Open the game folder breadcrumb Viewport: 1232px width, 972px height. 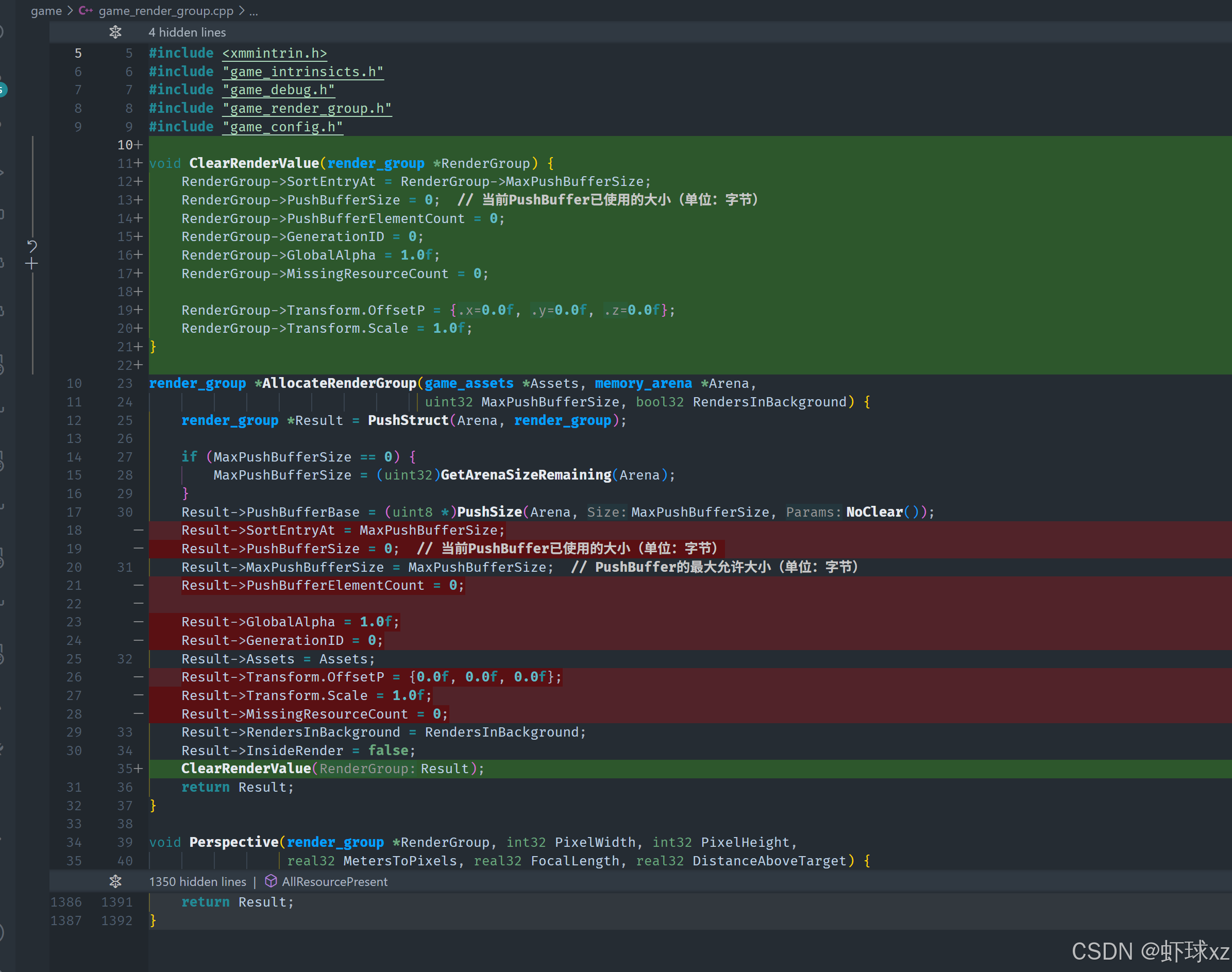click(46, 11)
